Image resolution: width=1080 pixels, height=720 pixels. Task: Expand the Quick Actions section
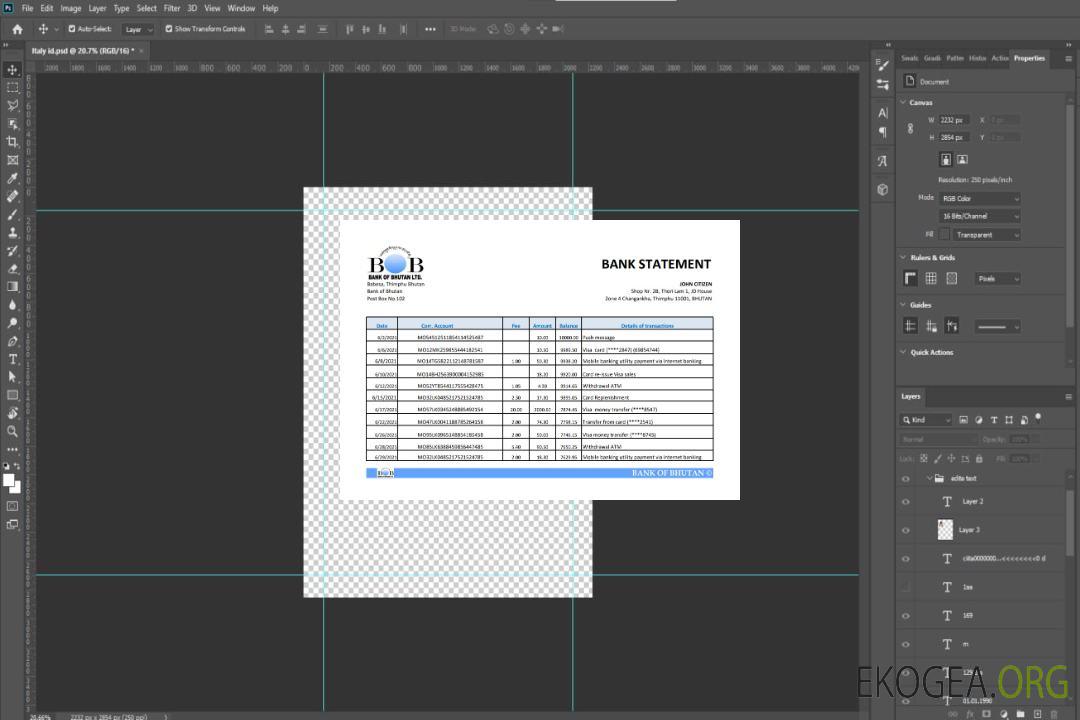pos(904,352)
